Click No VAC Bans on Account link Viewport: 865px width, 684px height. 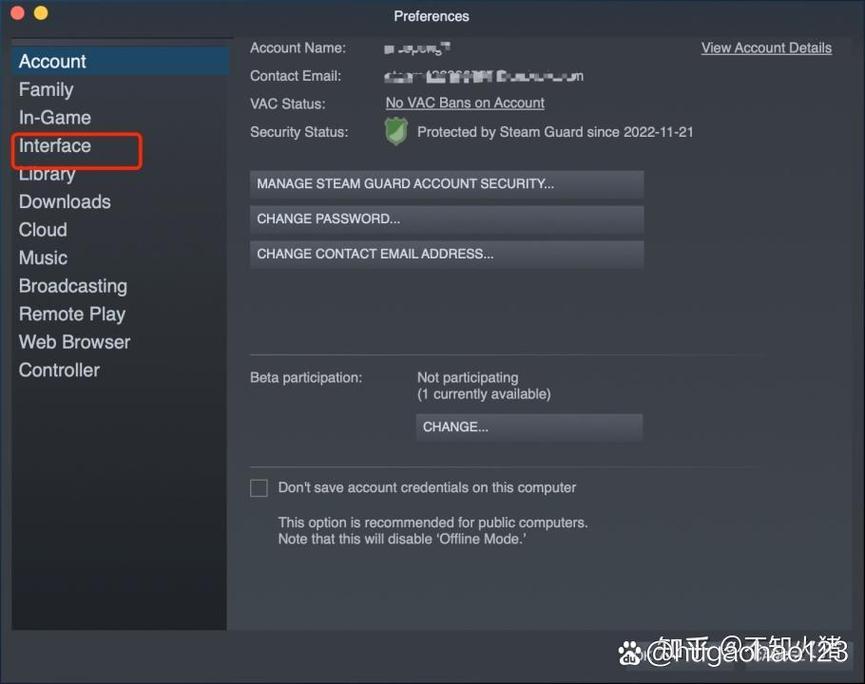point(465,103)
